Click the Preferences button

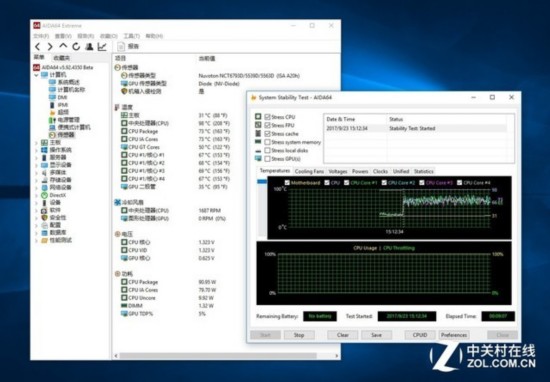[x=454, y=335]
